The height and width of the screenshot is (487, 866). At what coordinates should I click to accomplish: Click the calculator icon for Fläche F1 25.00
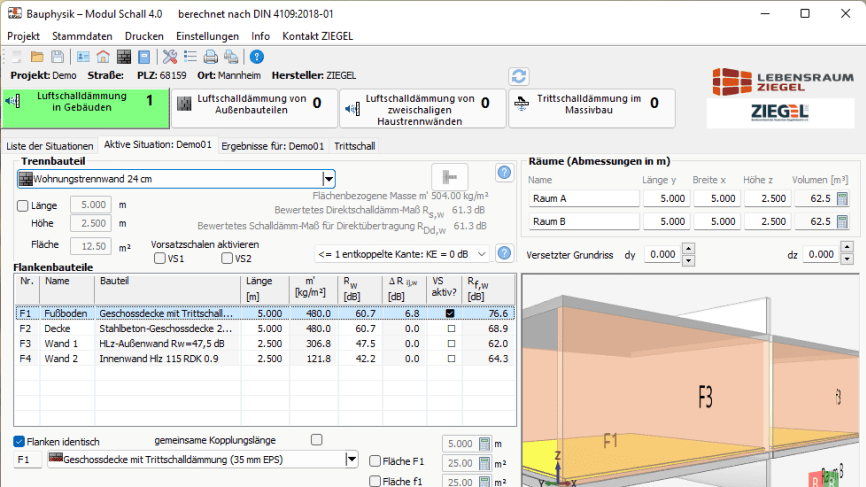(x=484, y=463)
